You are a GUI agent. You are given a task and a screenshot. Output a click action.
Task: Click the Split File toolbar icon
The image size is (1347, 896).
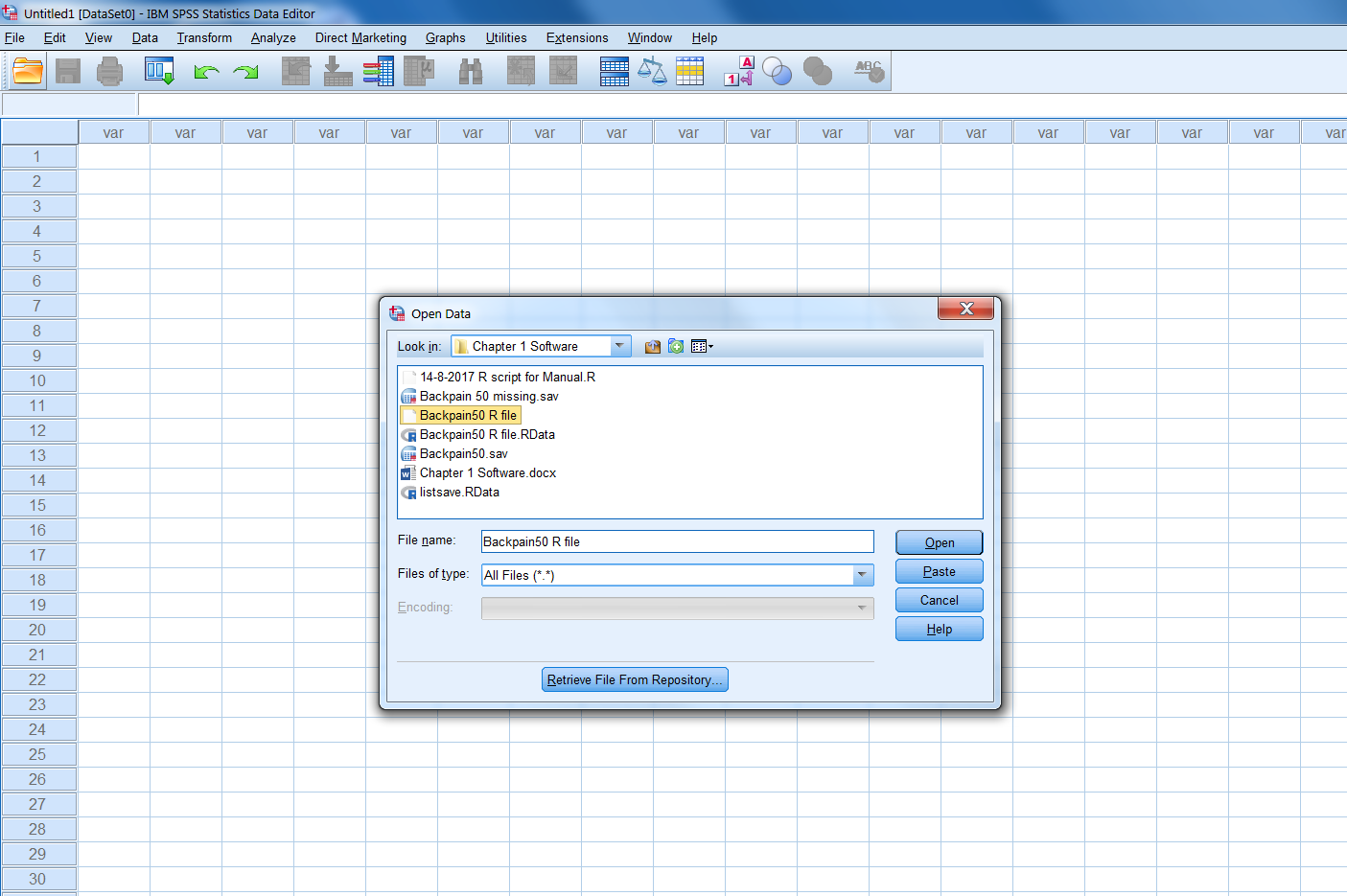point(613,72)
